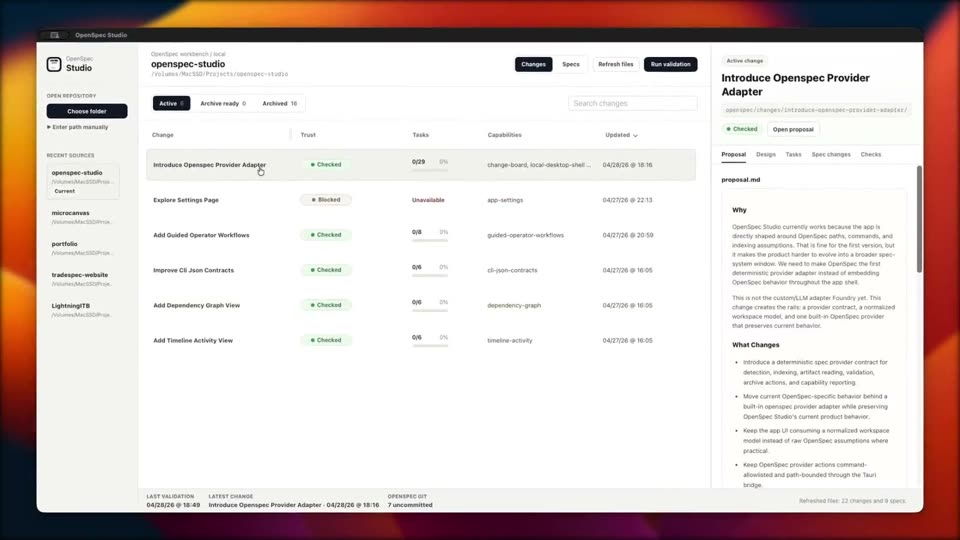Click Checked badge on Add Guided Operator Workflows

tap(326, 235)
